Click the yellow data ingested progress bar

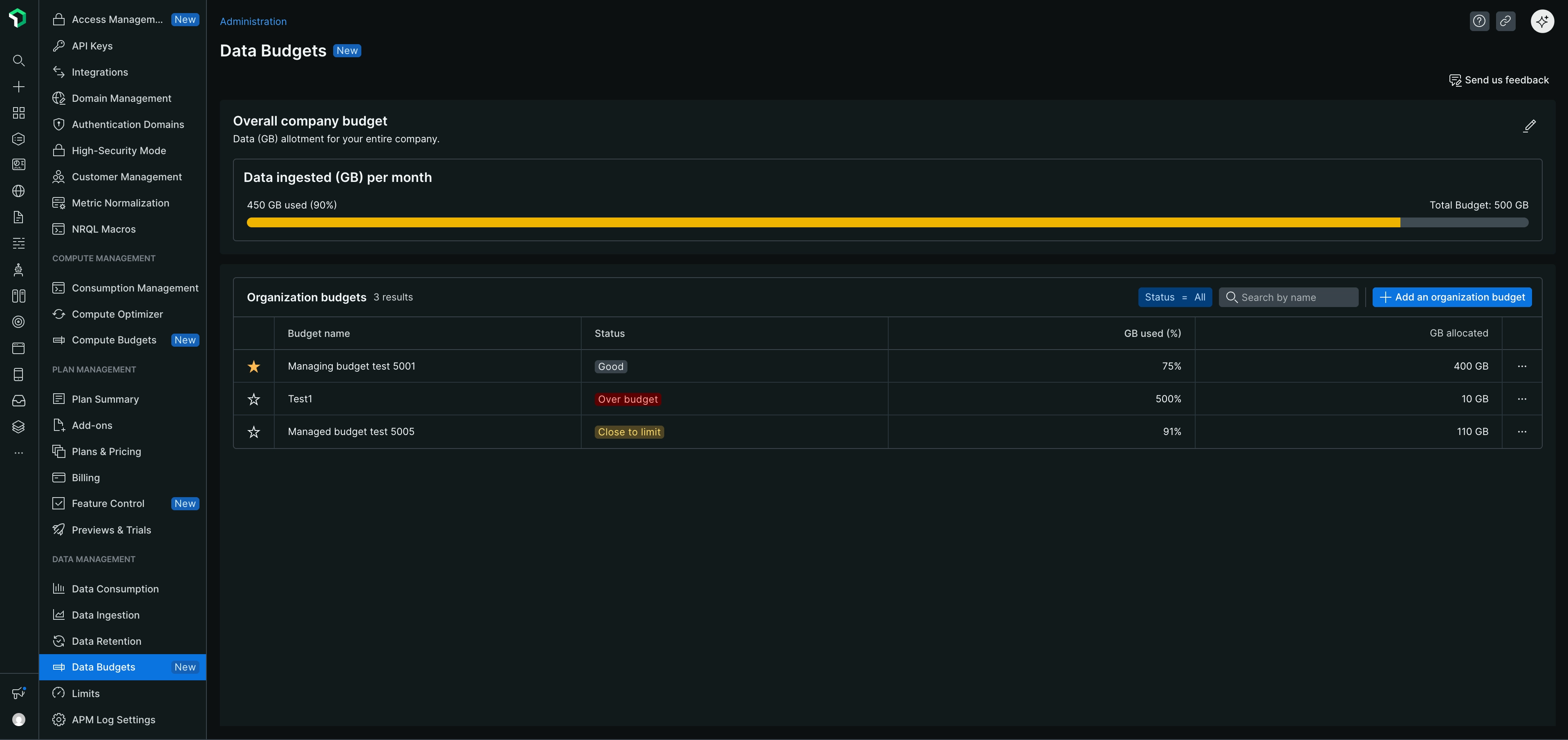pos(823,222)
